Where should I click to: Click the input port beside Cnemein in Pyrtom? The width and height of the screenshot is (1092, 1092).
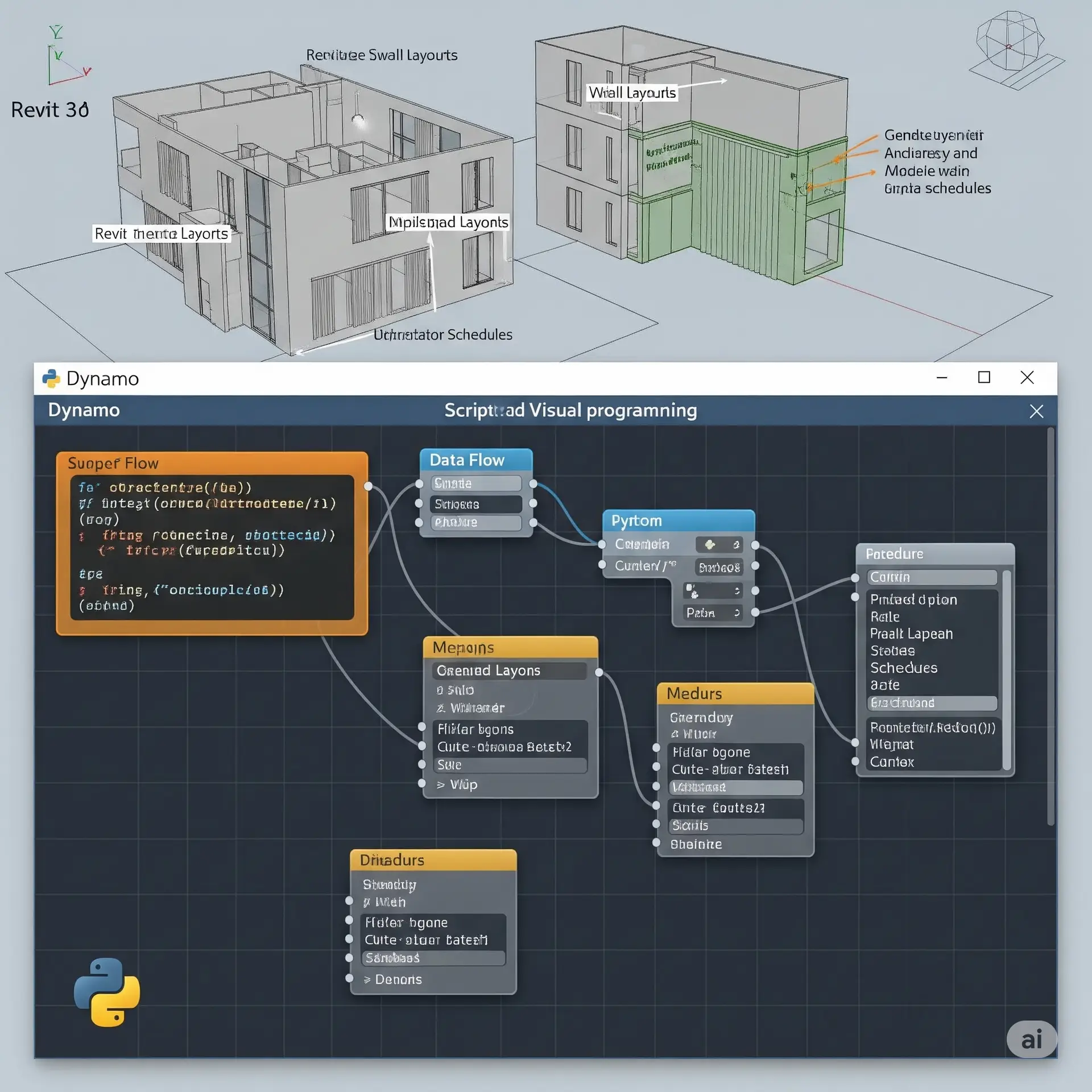click(602, 544)
